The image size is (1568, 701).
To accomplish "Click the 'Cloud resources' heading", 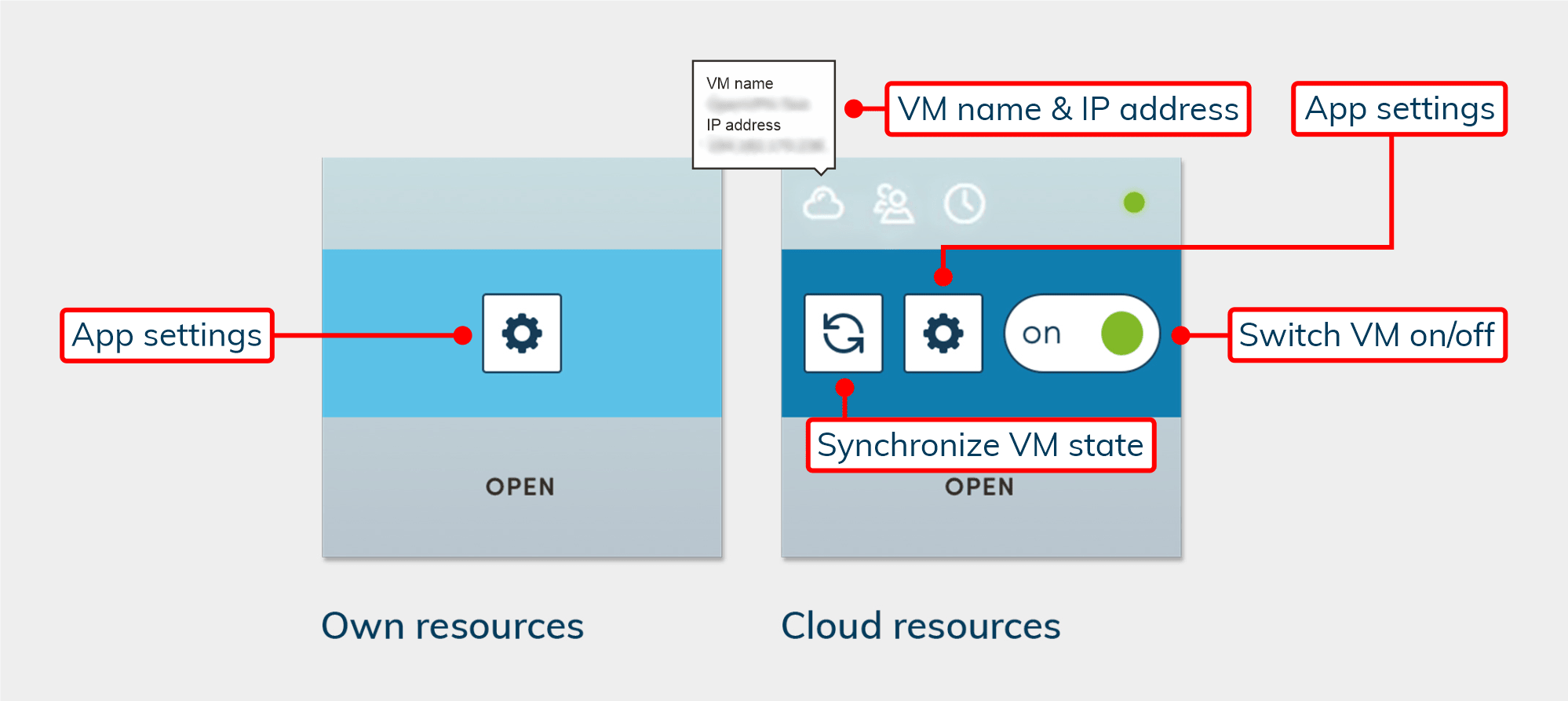I will click(921, 626).
